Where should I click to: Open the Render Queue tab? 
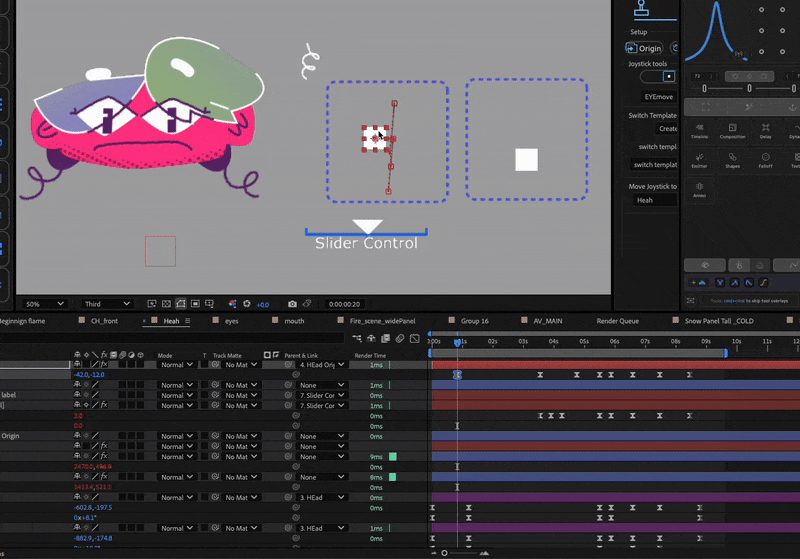[x=617, y=321]
